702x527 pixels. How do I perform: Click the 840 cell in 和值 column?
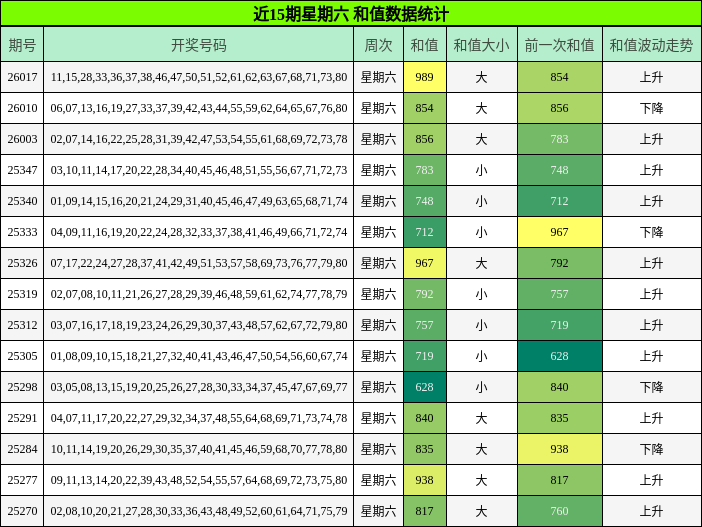(424, 418)
